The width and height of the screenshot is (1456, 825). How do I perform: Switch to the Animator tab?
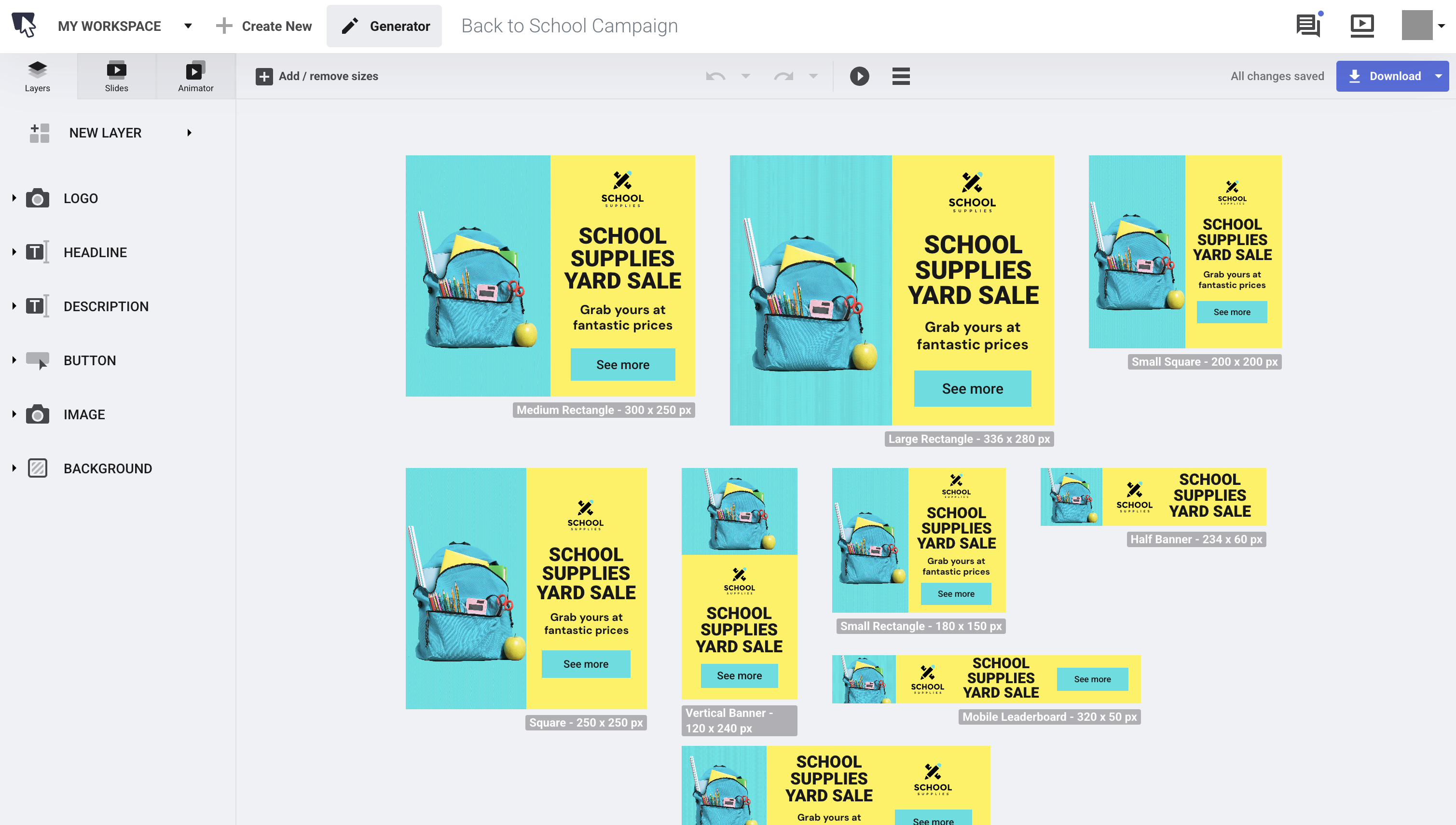[x=195, y=76]
